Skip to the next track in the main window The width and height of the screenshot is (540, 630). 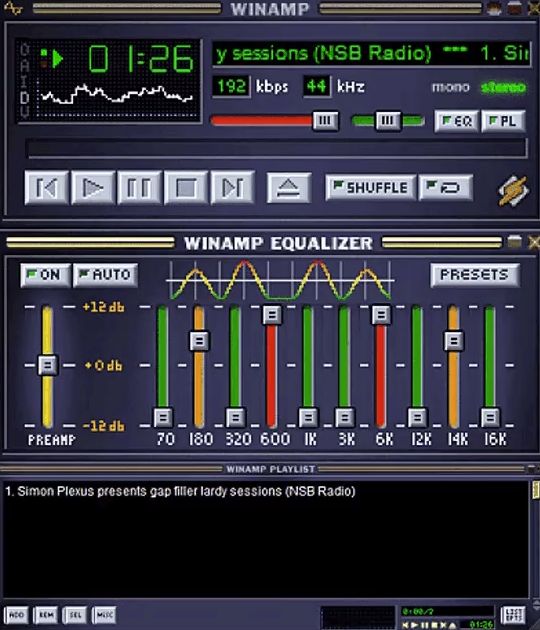click(x=233, y=188)
